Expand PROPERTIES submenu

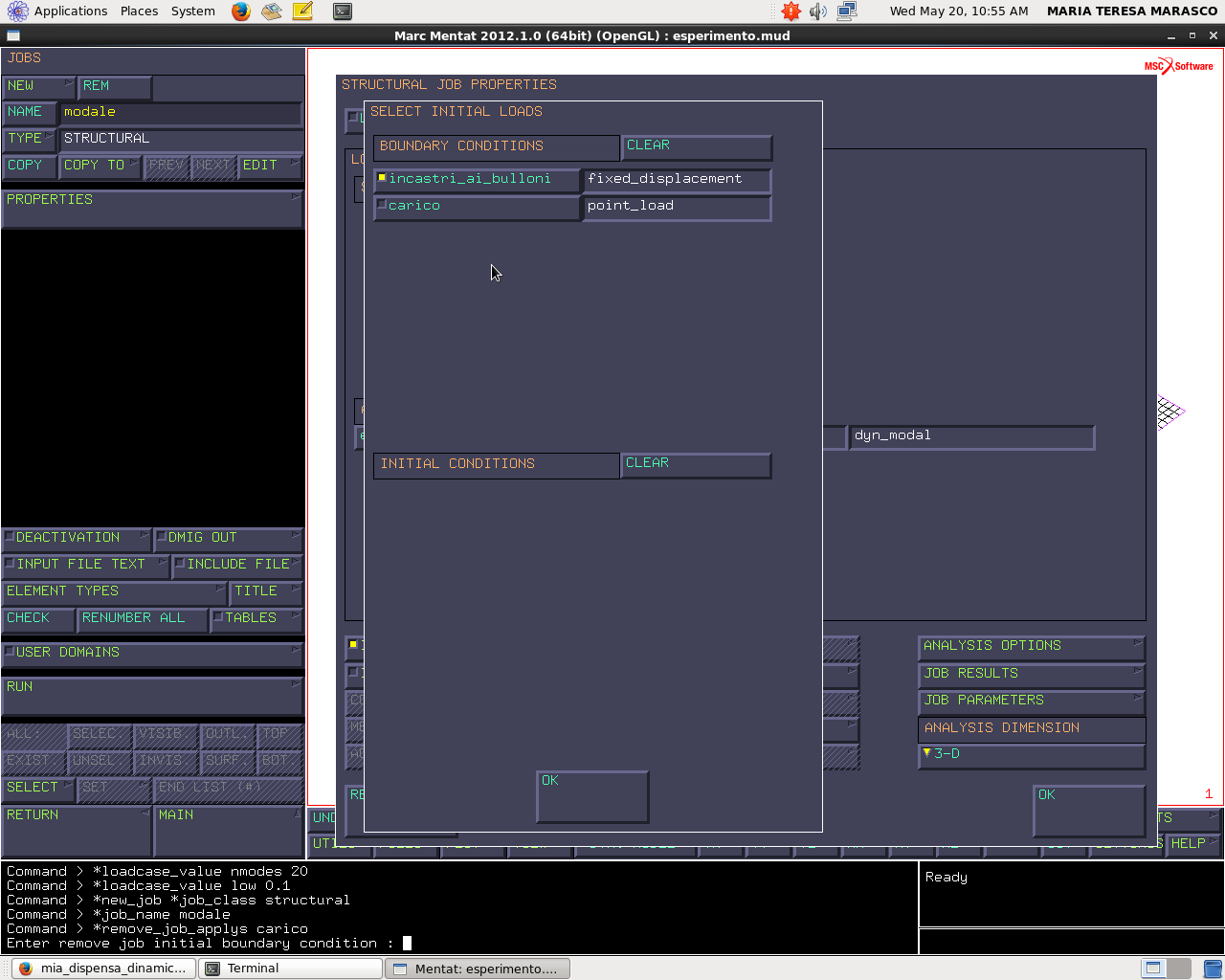coord(152,209)
